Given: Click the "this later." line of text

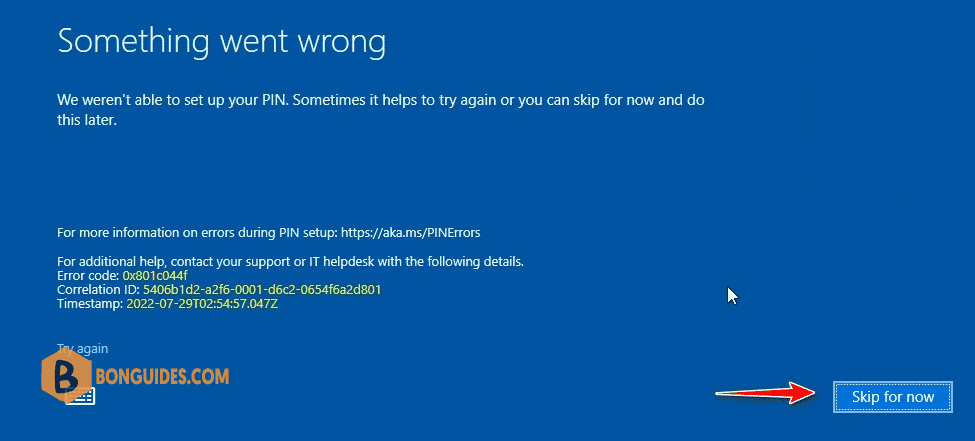Looking at the screenshot, I should 87,121.
